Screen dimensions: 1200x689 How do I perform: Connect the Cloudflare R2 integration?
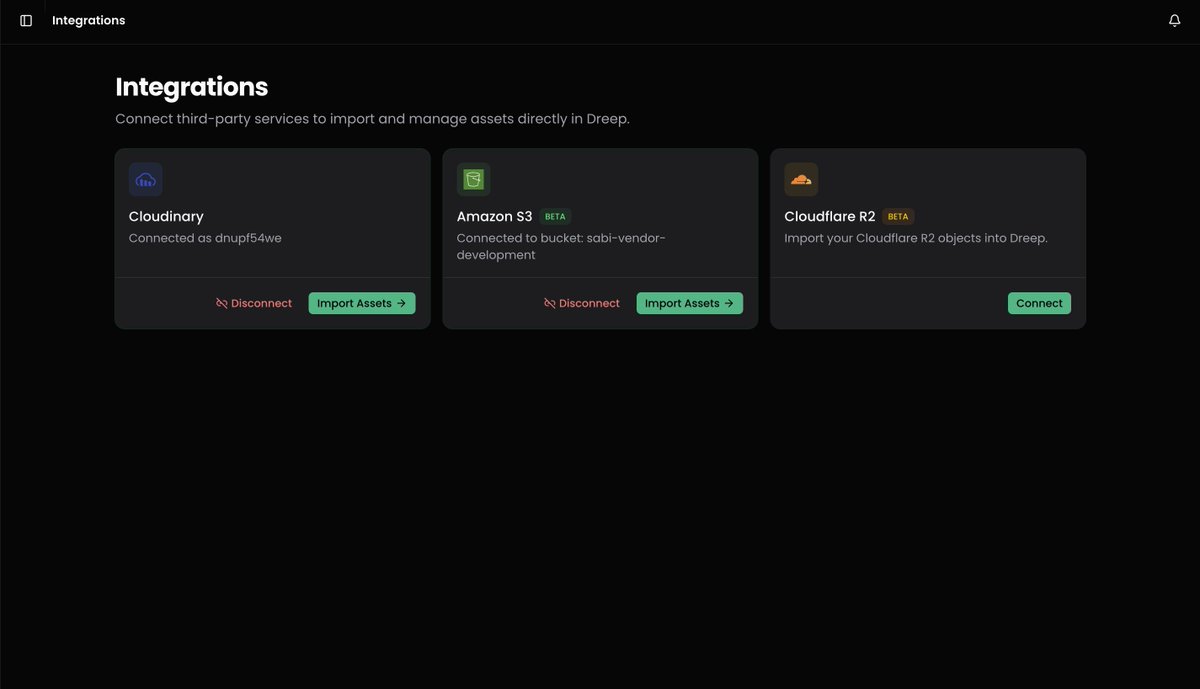[x=1039, y=303]
